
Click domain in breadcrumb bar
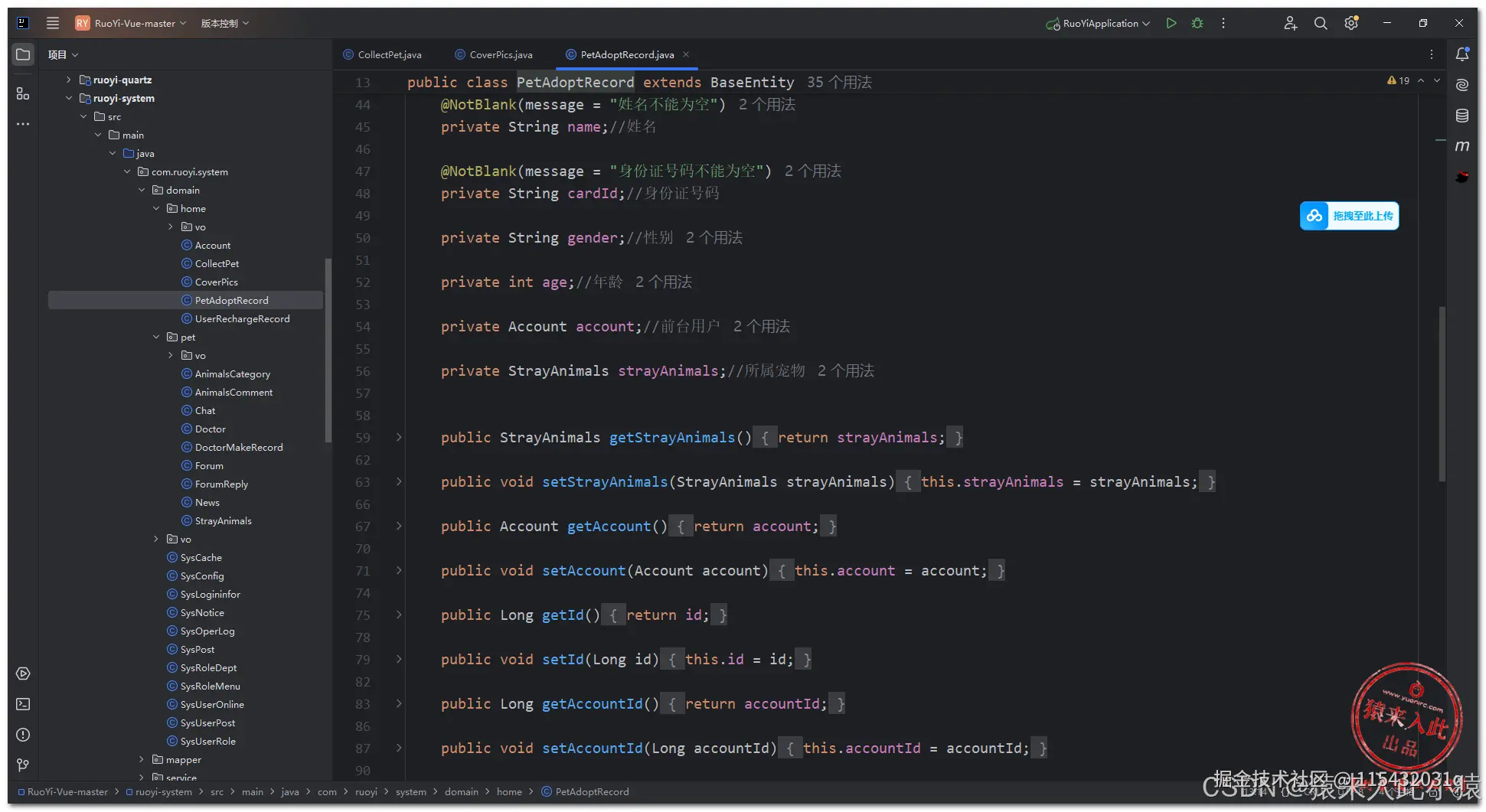click(x=462, y=791)
